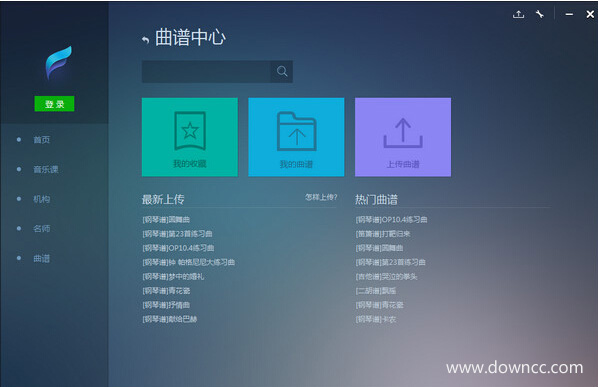Open the 我的曲谱 folder tile
Screen dimensions: 598x387
click(x=296, y=137)
